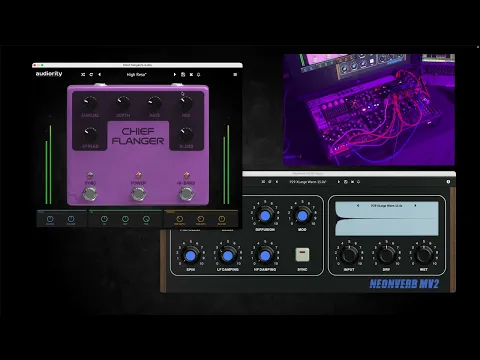Click the DIFFUSION knob on Neonverb

coord(265,216)
